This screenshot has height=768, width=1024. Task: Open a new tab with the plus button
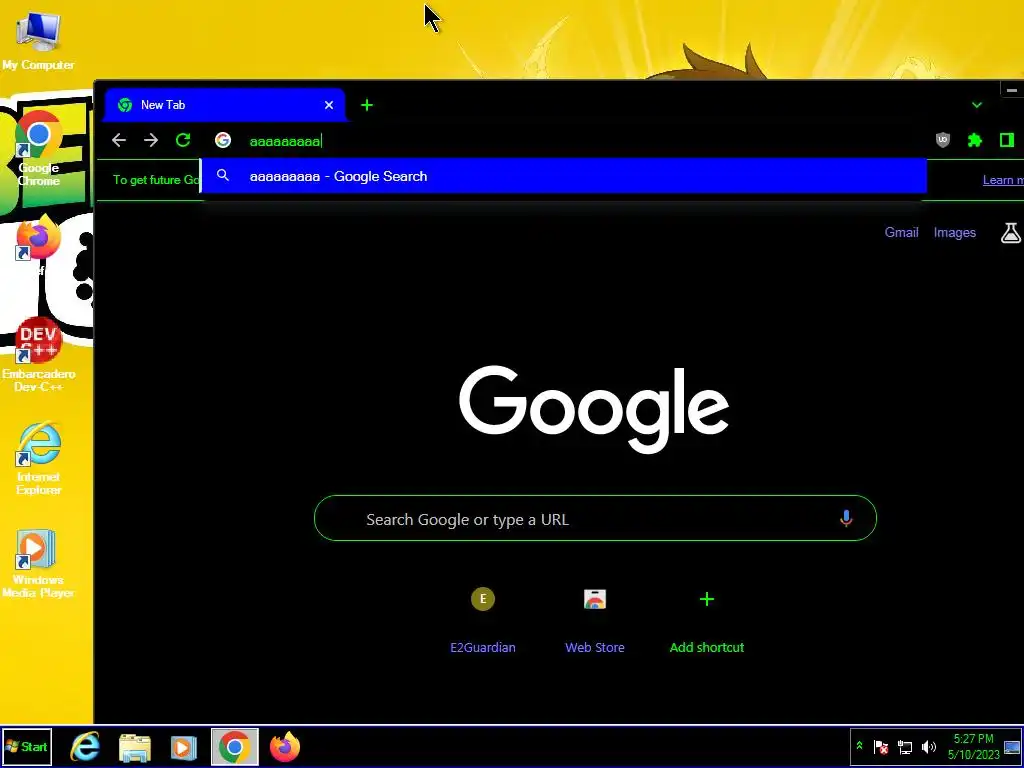(367, 105)
